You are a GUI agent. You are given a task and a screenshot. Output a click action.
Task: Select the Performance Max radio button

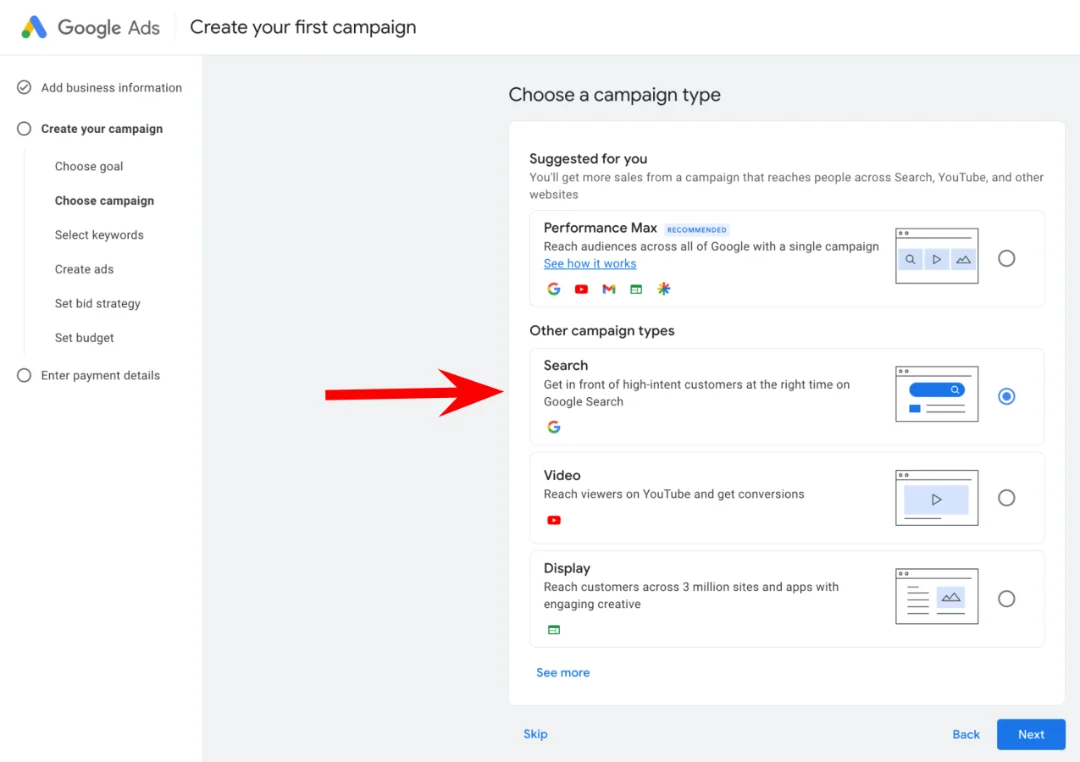coord(1006,258)
